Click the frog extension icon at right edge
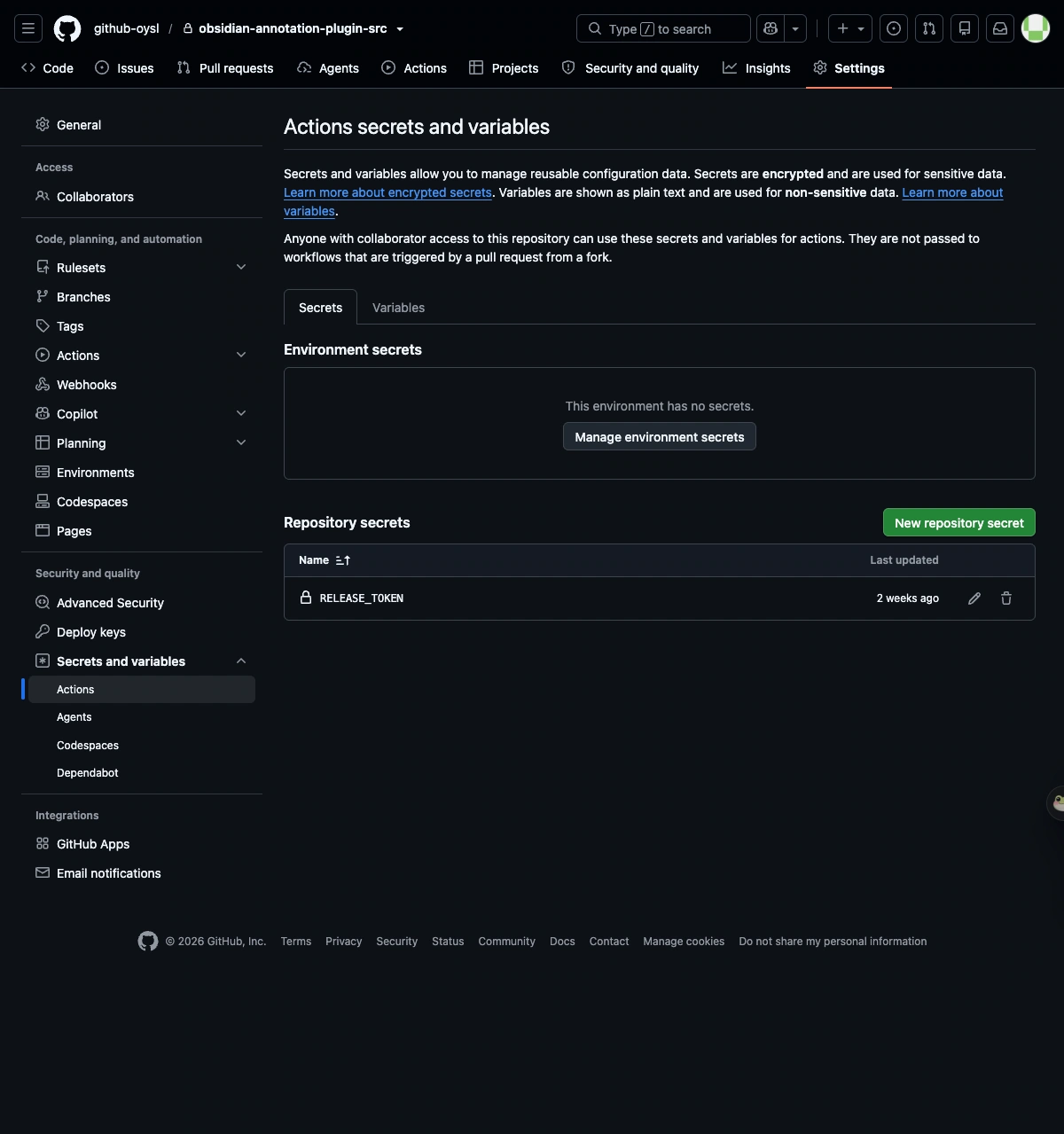 click(x=1057, y=803)
